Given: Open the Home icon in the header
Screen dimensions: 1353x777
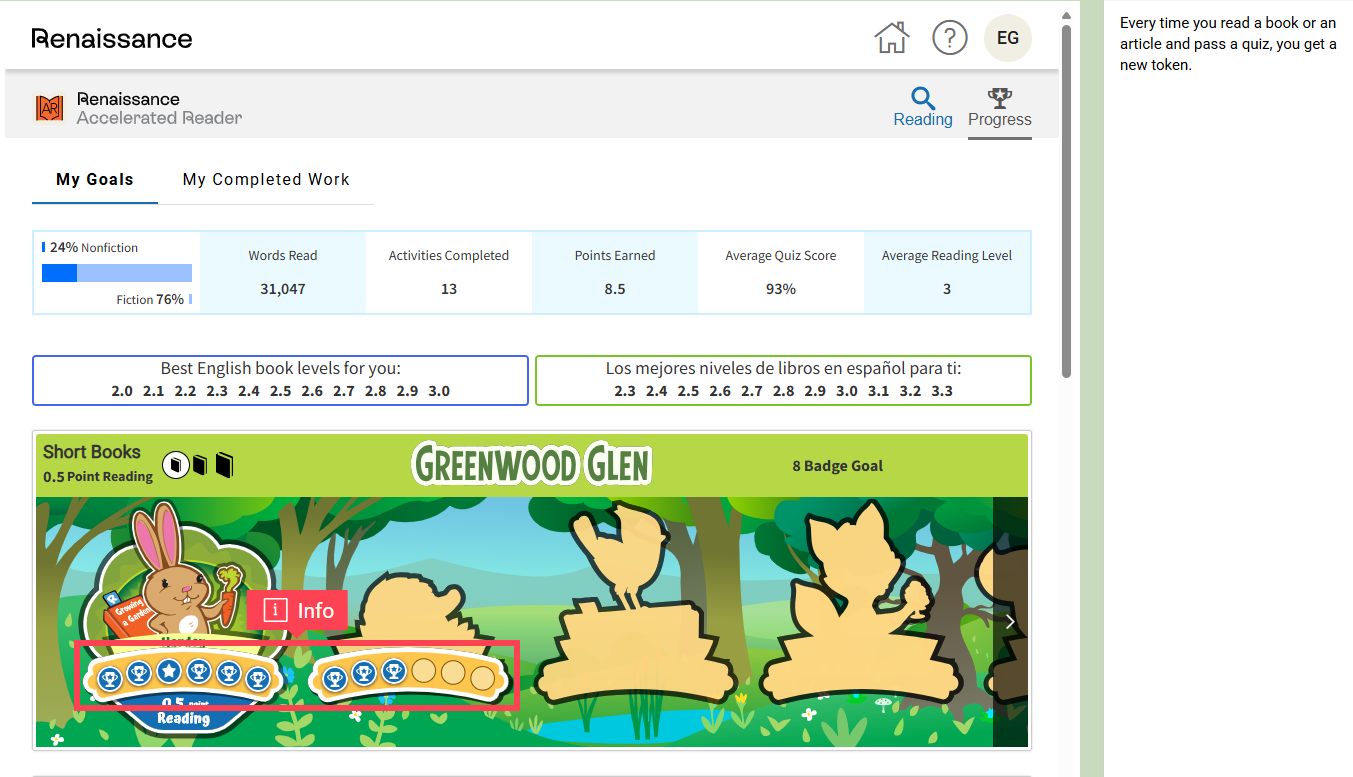Looking at the screenshot, I should tap(891, 37).
